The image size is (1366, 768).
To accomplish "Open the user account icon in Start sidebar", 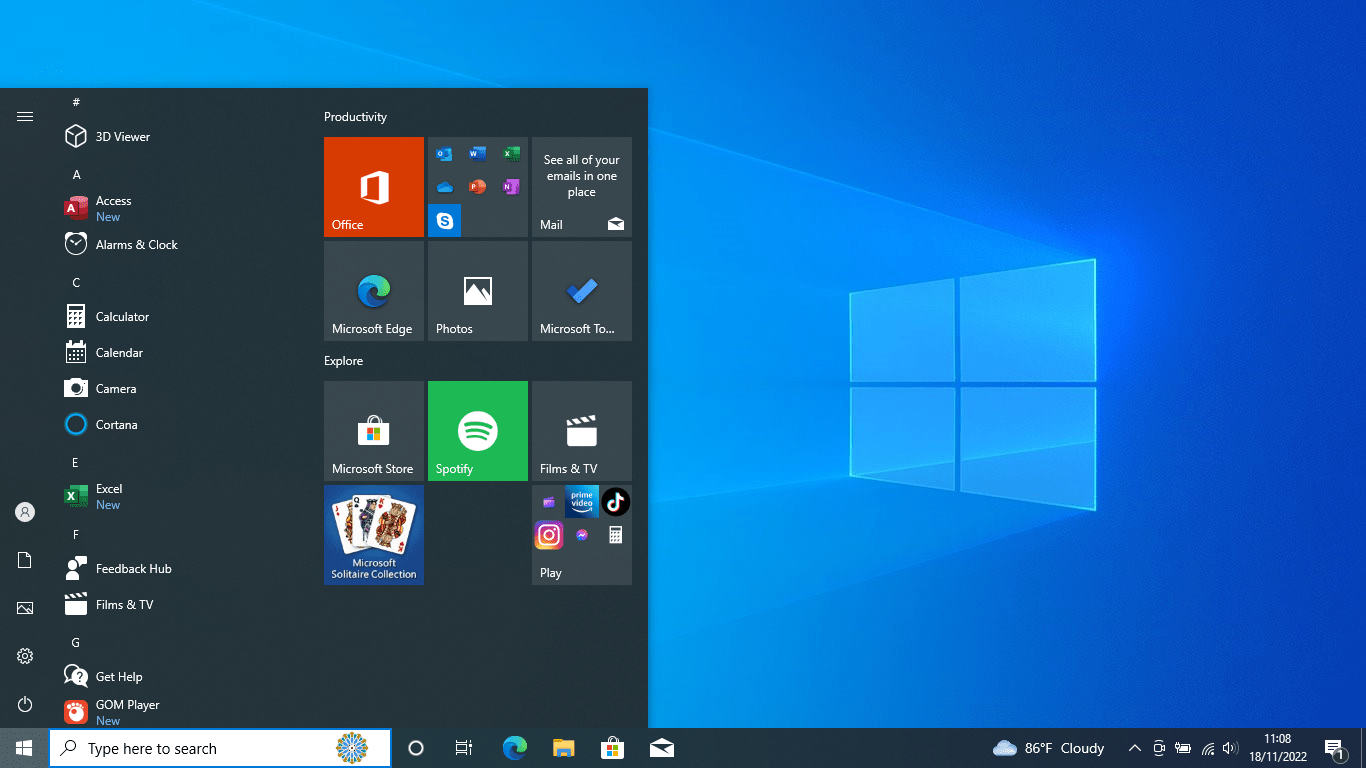I will coord(25,512).
